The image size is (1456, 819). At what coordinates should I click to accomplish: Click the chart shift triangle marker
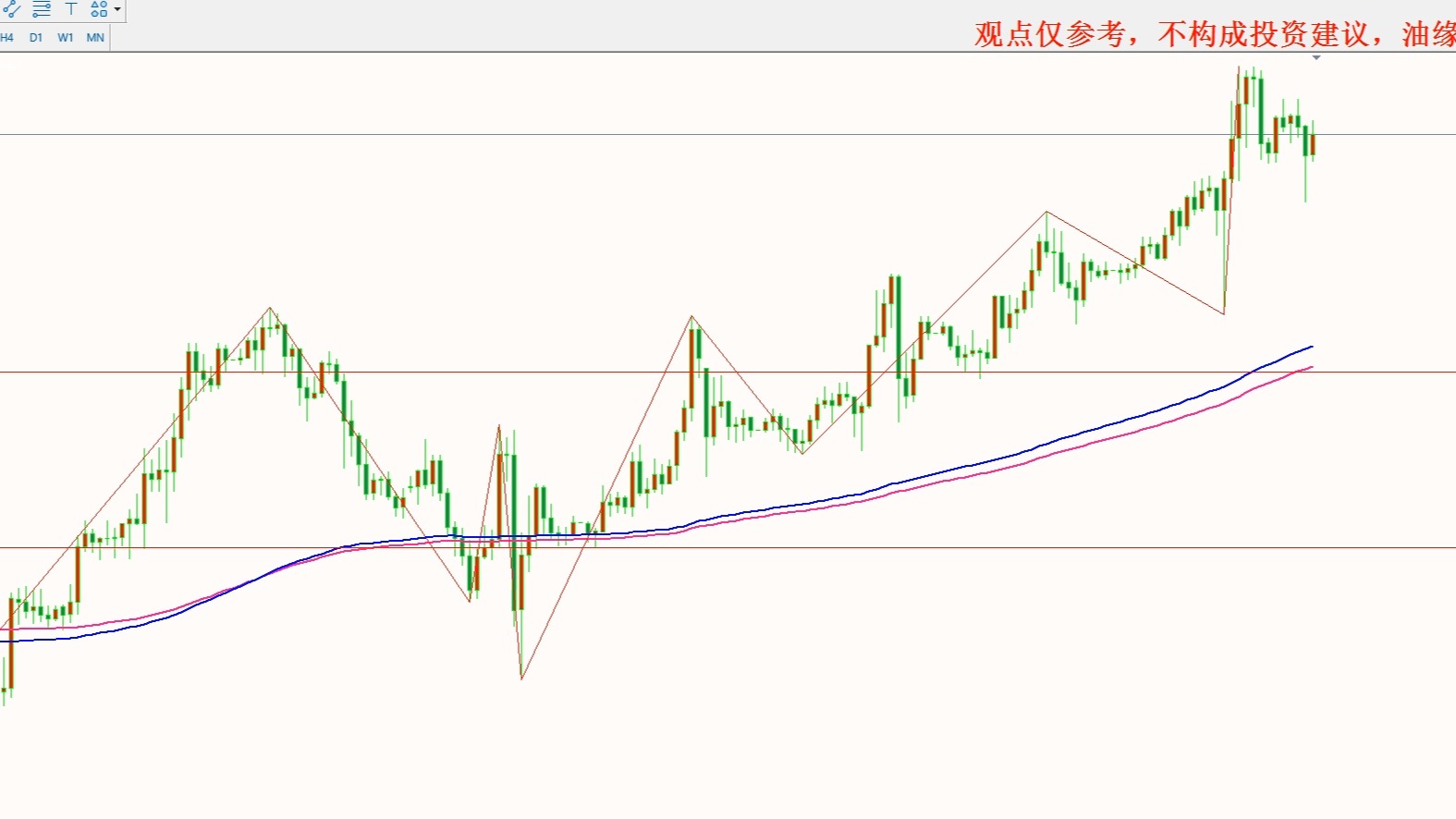pyautogui.click(x=1316, y=58)
